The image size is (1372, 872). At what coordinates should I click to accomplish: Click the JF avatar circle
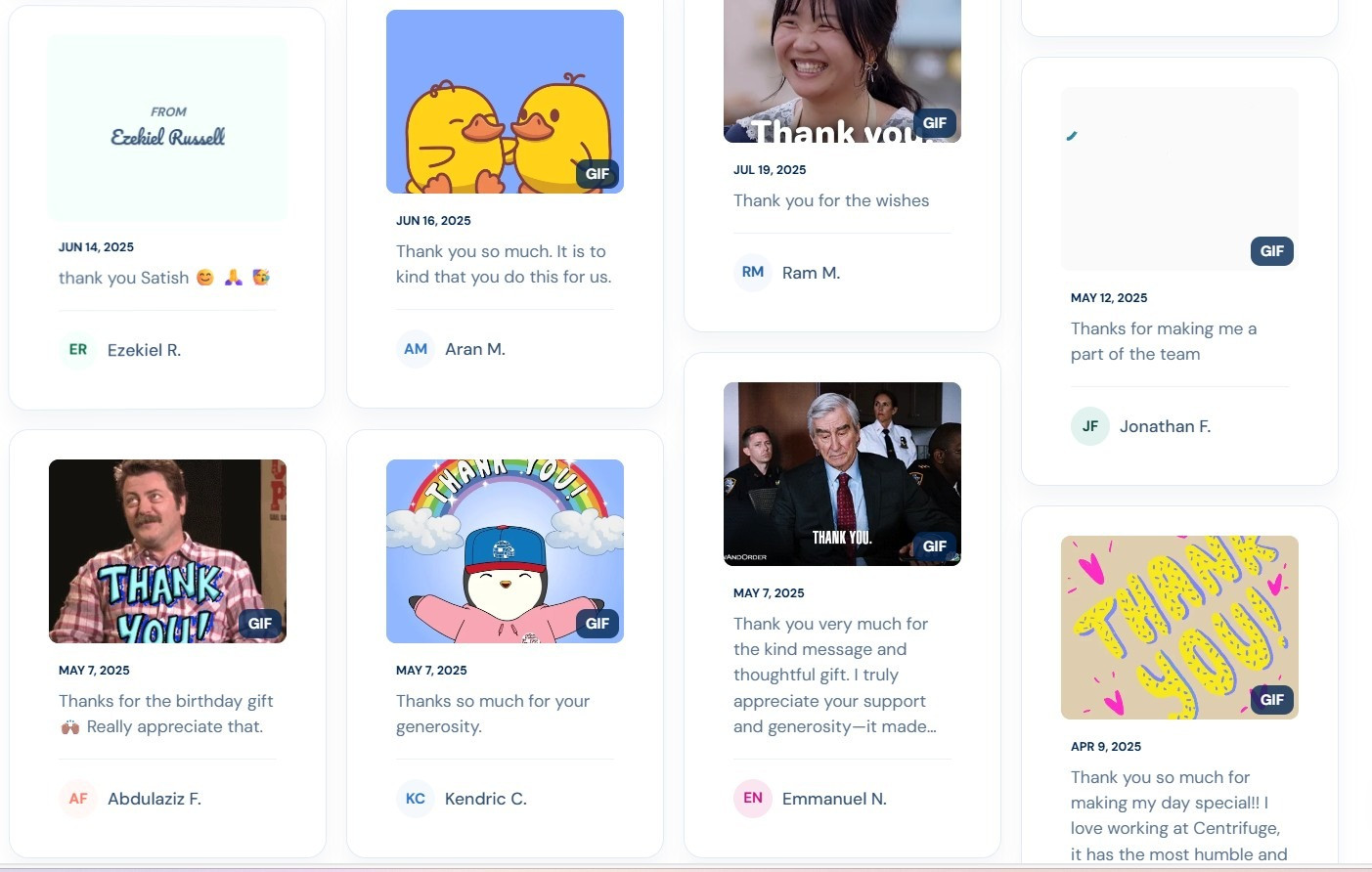click(x=1089, y=426)
